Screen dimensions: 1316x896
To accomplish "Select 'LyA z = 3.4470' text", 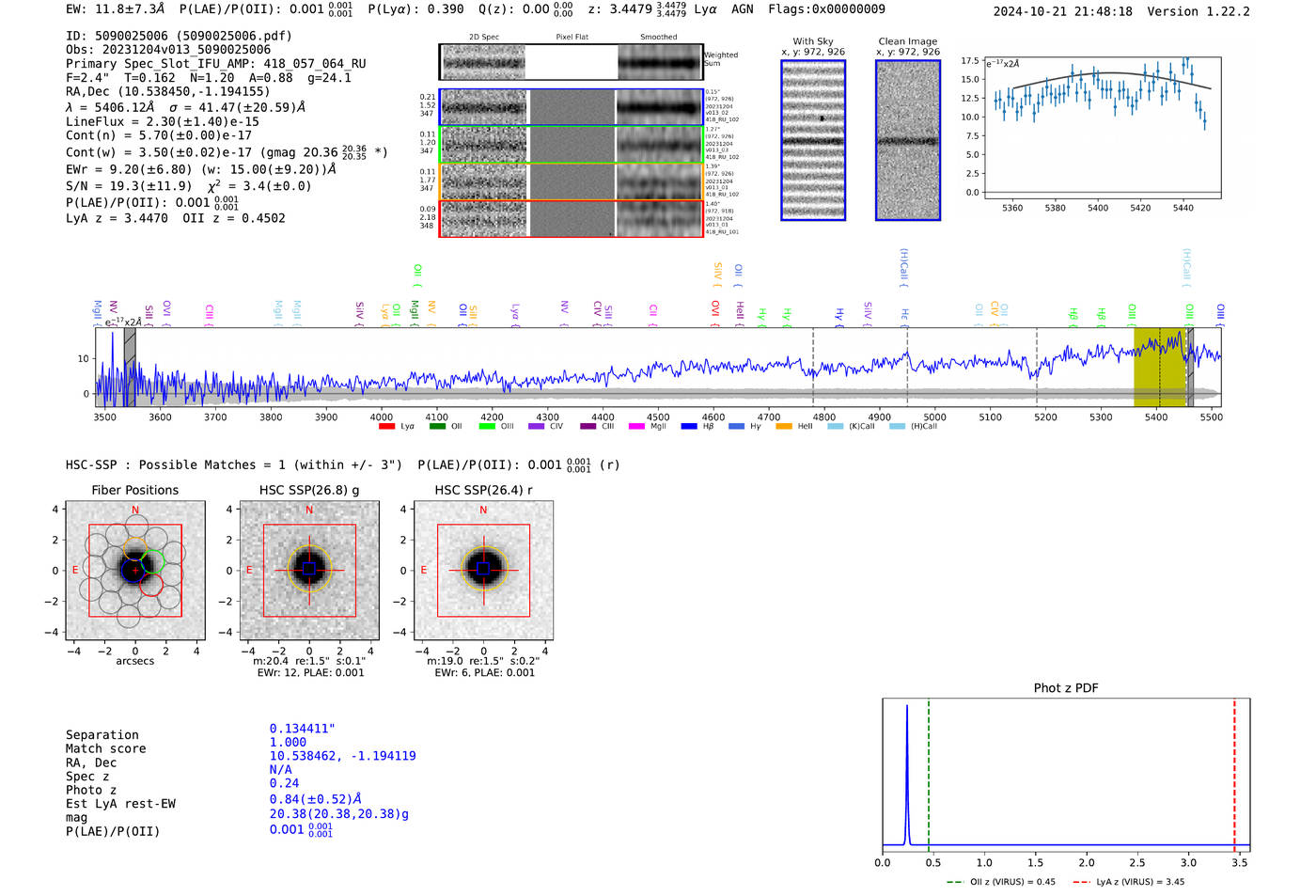I will click(117, 218).
